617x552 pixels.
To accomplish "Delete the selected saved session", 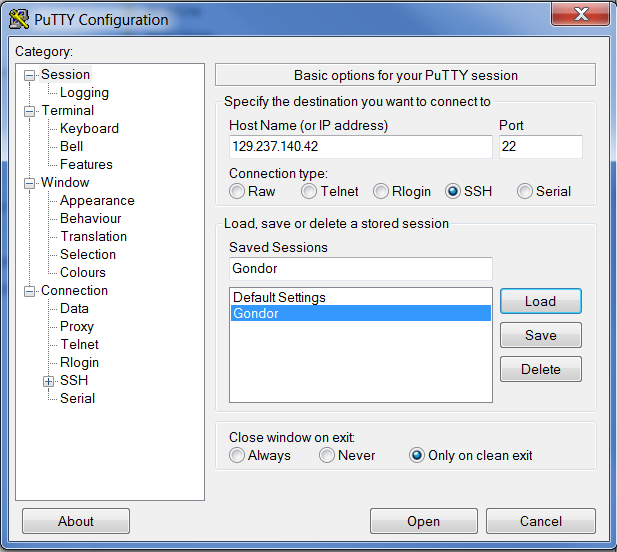I will [540, 369].
